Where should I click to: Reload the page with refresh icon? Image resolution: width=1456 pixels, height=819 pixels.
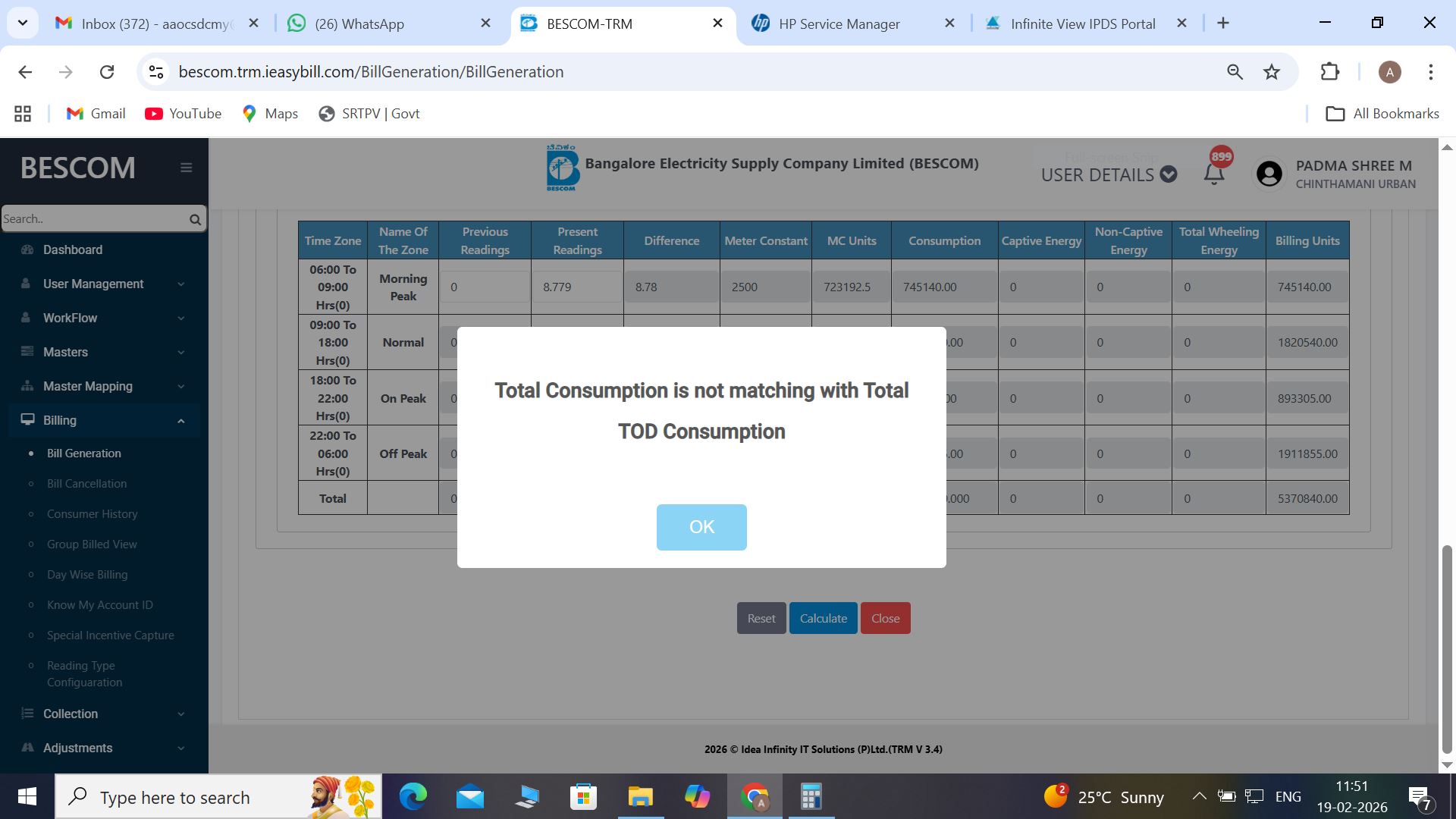point(107,72)
